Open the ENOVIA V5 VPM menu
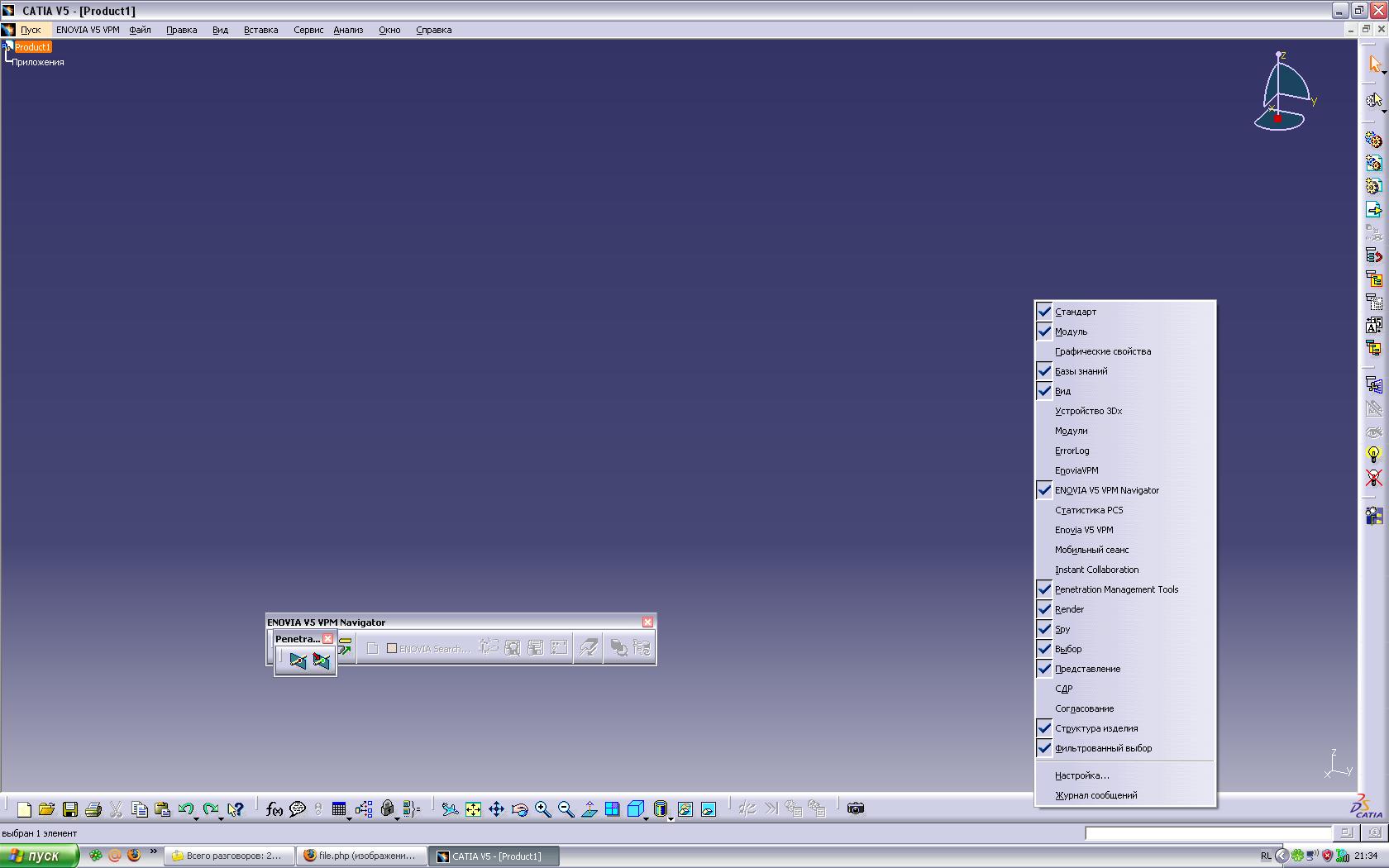The height and width of the screenshot is (868, 1389). tap(88, 30)
